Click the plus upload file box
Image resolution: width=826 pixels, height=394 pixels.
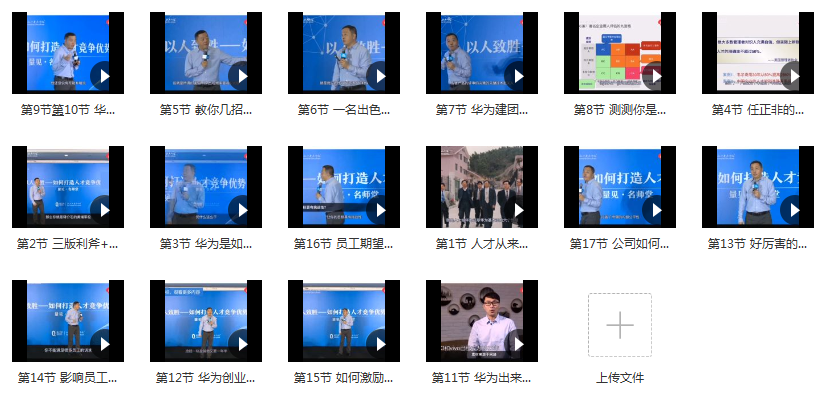620,325
